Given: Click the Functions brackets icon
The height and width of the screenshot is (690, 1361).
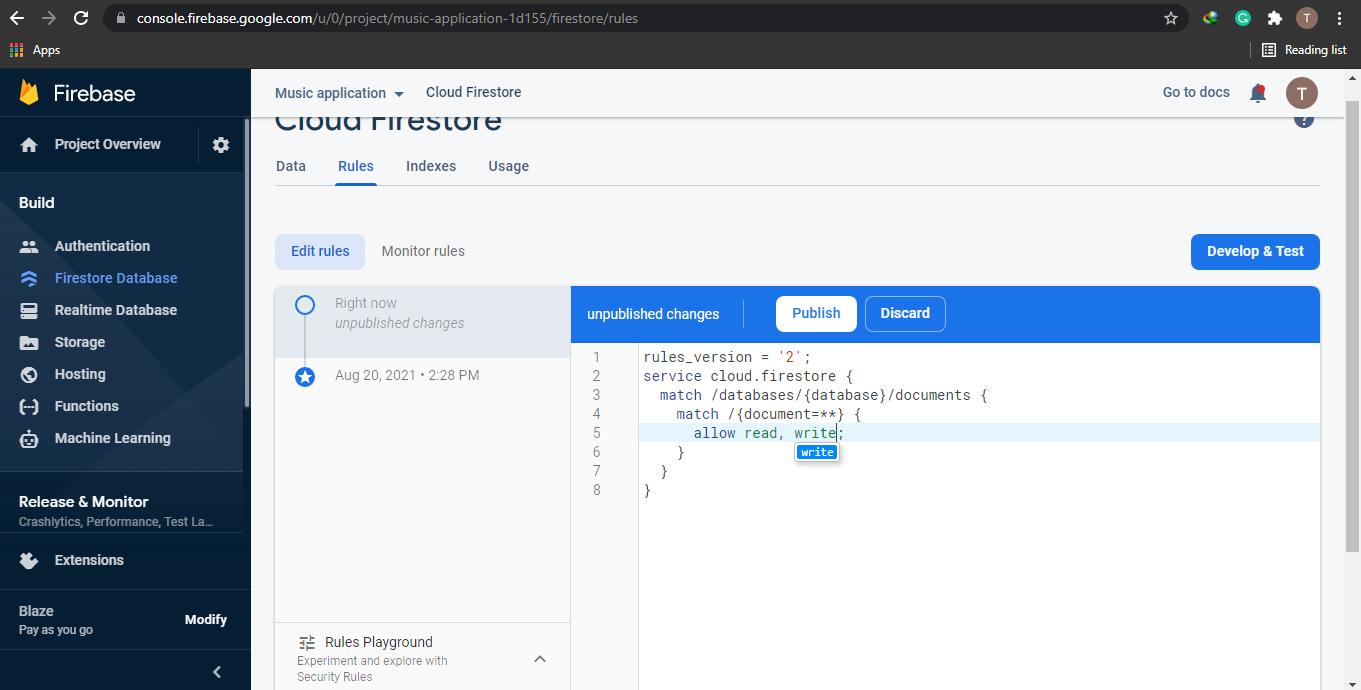Looking at the screenshot, I should coord(29,406).
